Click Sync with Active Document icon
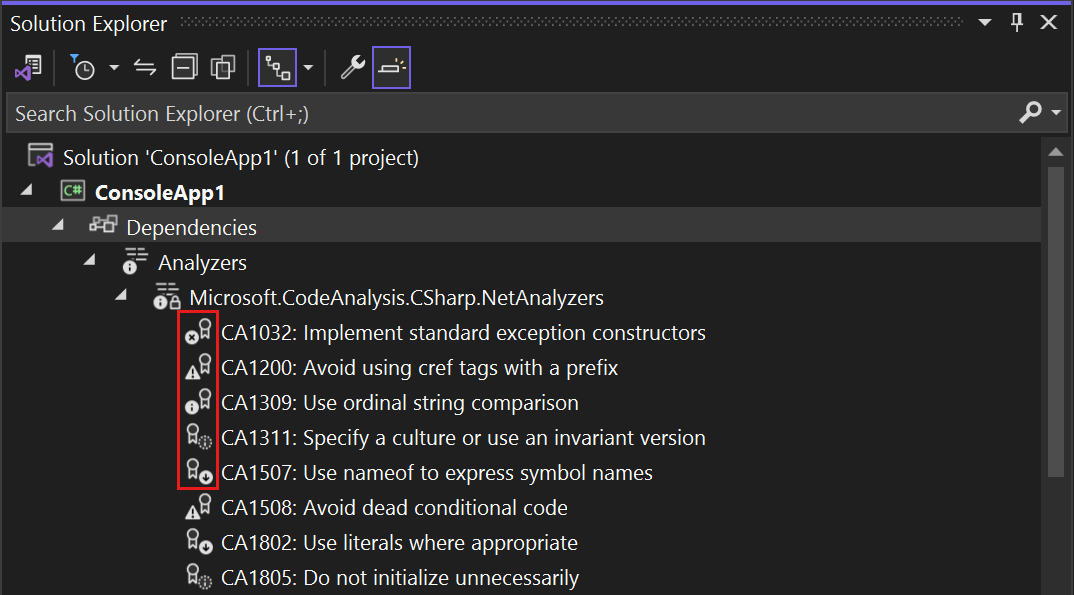This screenshot has height=595, width=1074. 144,67
